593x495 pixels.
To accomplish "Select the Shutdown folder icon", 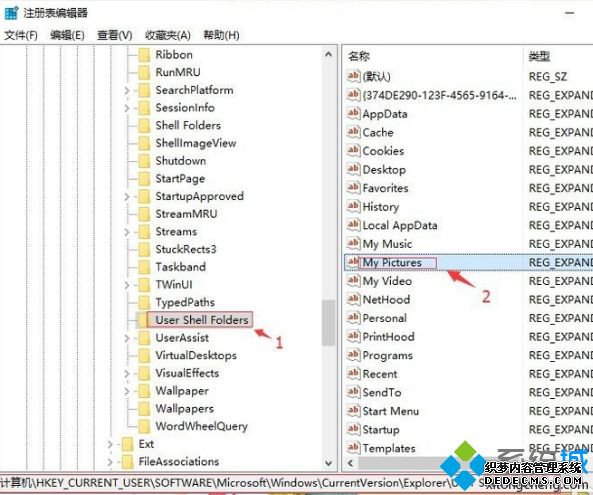I will point(144,161).
